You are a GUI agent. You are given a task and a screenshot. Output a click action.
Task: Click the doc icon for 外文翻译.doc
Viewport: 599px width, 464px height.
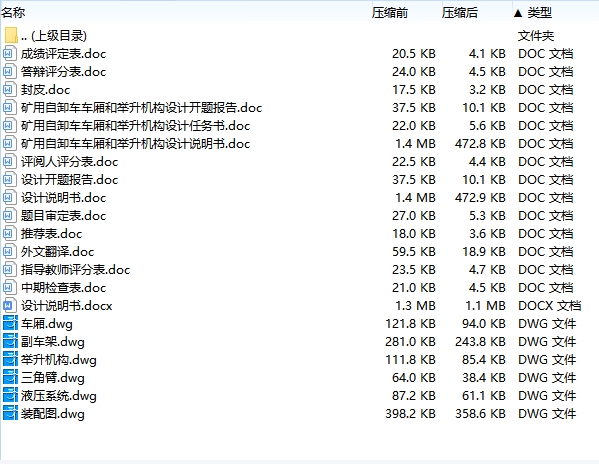click(x=10, y=251)
